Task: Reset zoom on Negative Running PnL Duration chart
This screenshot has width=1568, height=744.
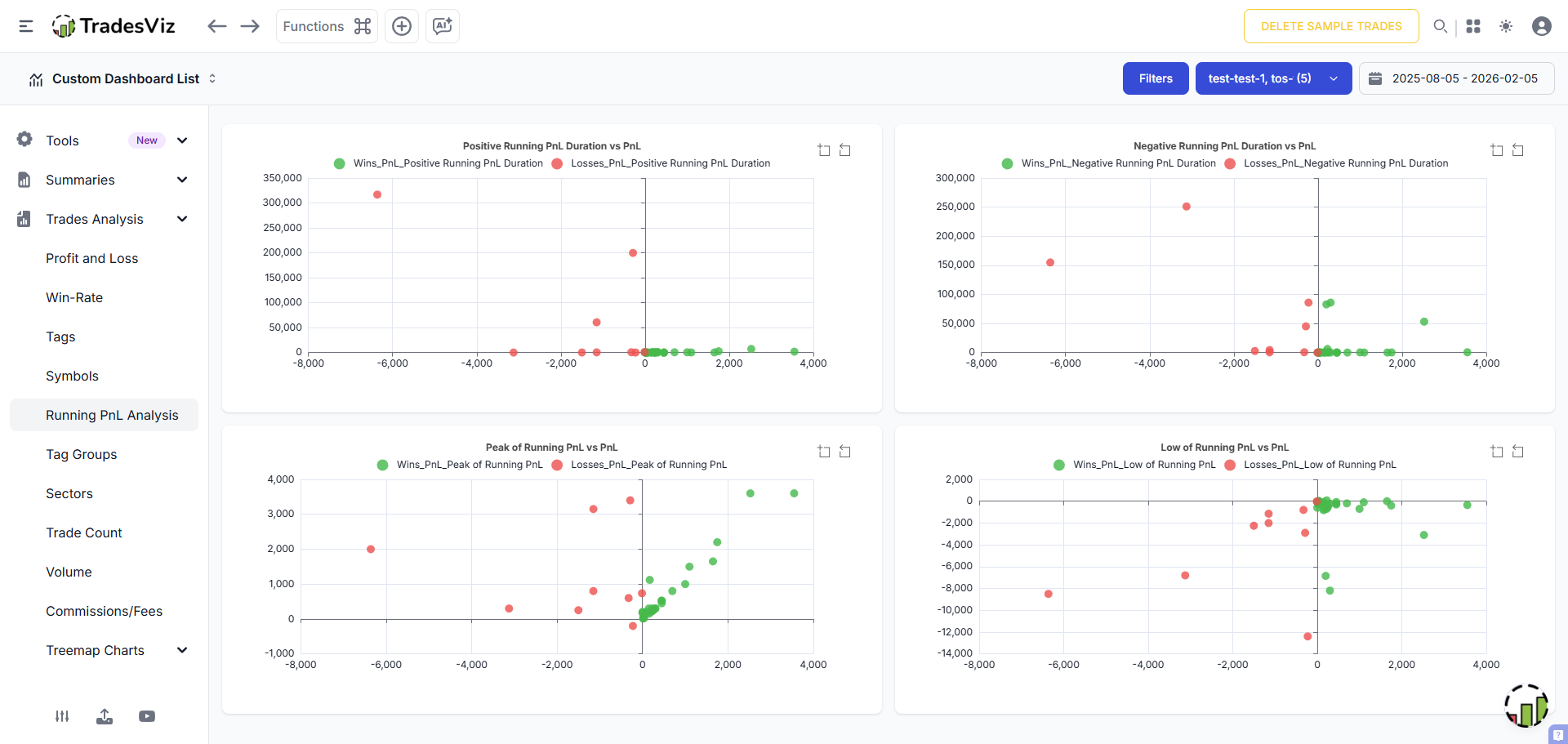Action: pyautogui.click(x=1518, y=150)
